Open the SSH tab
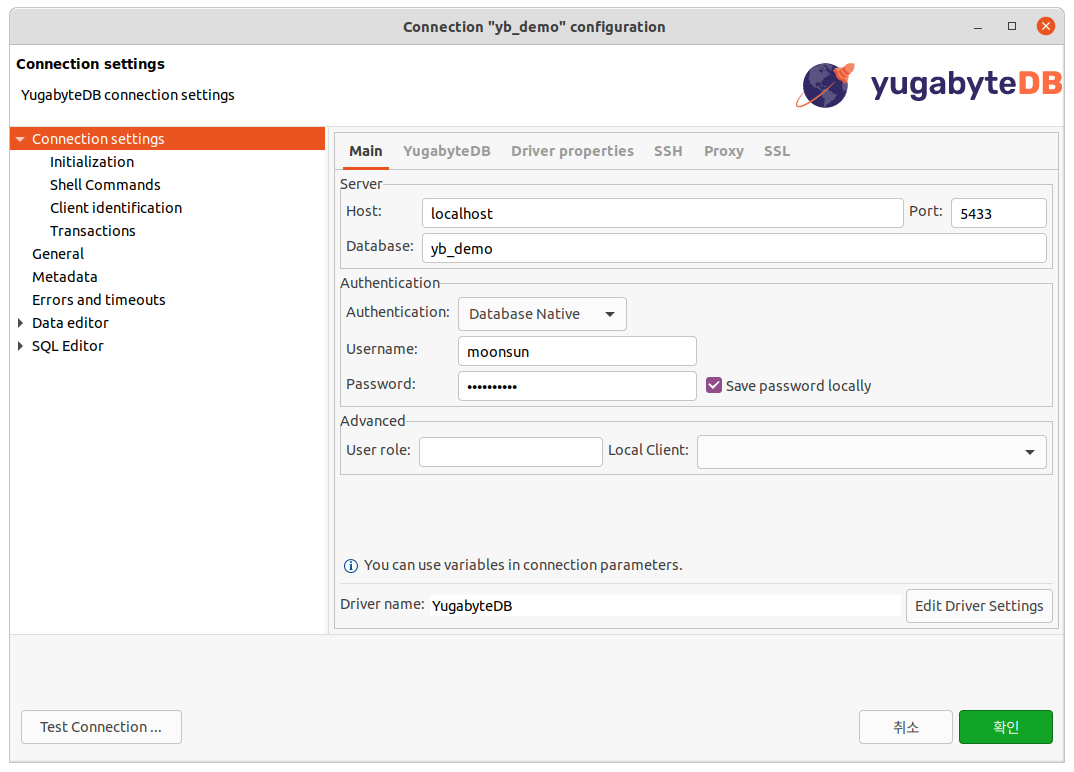Image resolution: width=1074 pixels, height=772 pixels. coord(668,151)
